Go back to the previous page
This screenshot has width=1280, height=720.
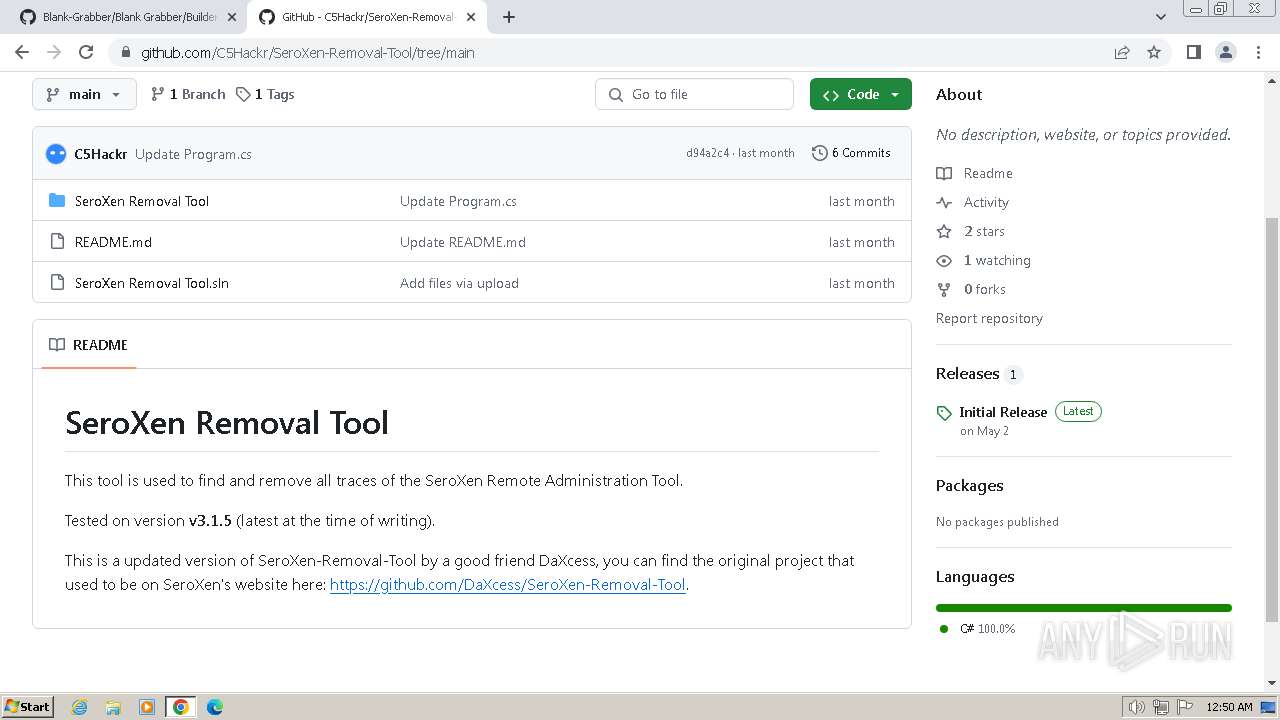click(22, 52)
